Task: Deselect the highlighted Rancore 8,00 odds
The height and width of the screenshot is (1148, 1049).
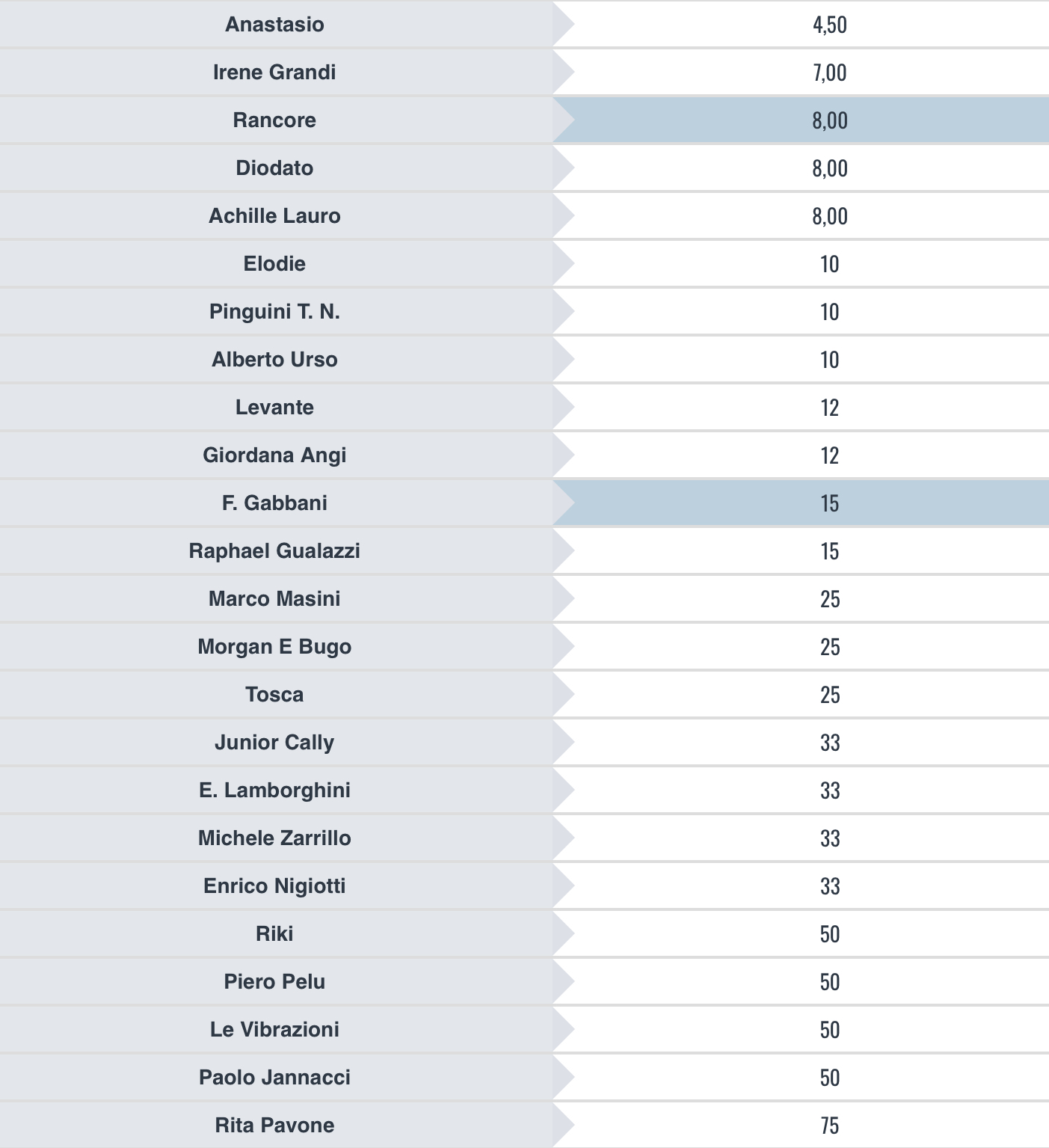Action: pos(829,120)
